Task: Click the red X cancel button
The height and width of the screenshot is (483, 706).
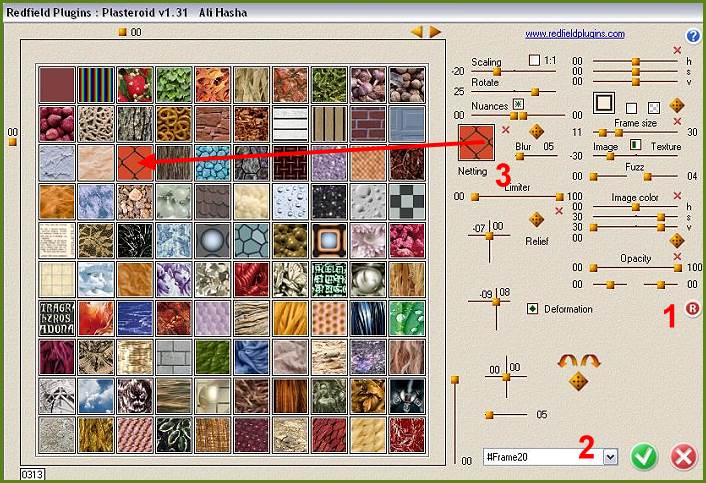Action: (x=684, y=457)
